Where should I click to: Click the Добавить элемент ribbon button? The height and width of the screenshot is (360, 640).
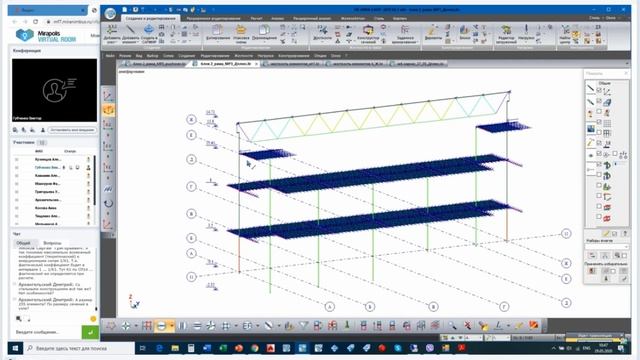pos(130,33)
